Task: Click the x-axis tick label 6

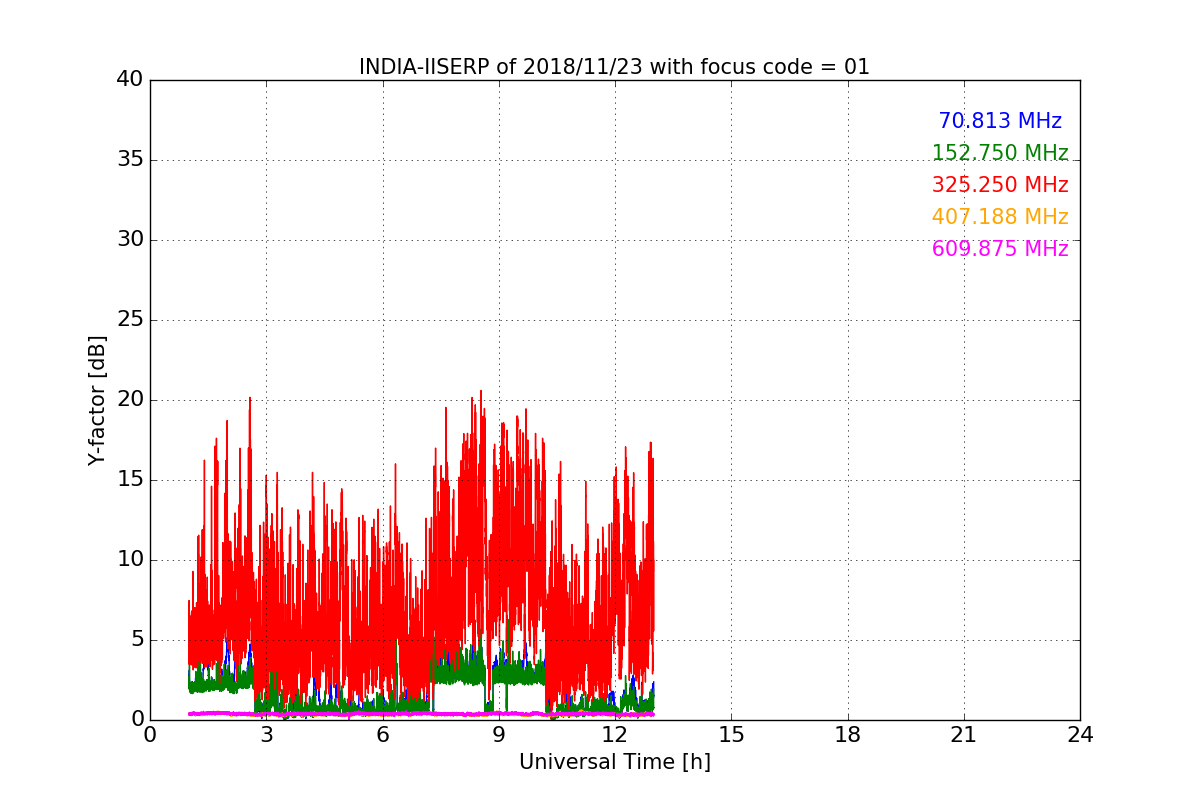Action: [x=382, y=735]
